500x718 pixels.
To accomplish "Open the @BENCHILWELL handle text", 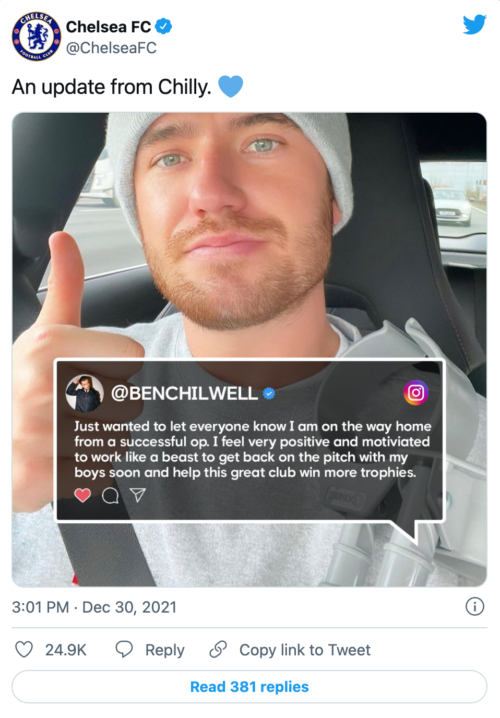I will click(184, 393).
